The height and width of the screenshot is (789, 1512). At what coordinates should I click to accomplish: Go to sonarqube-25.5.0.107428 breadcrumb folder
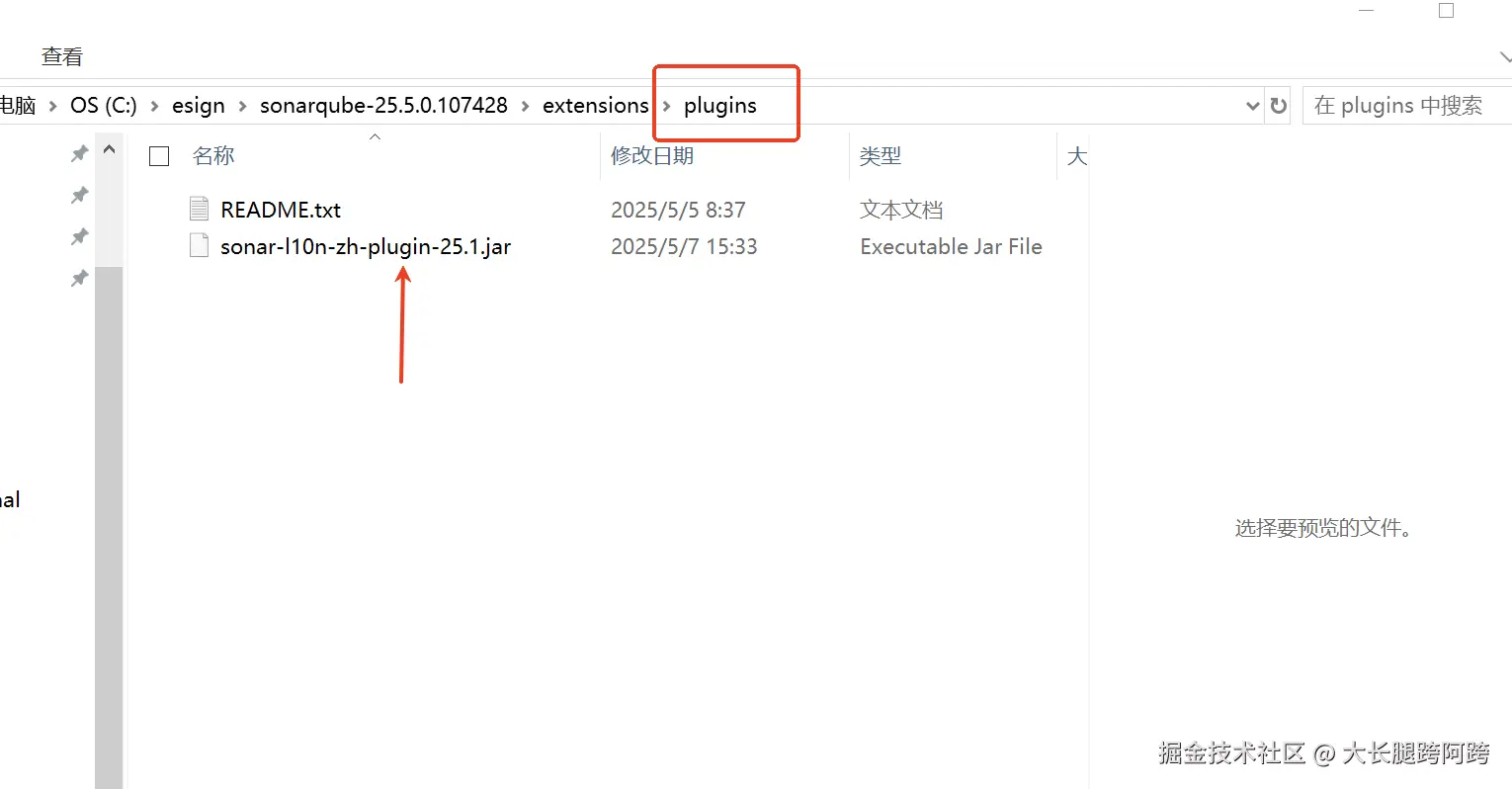pyautogui.click(x=383, y=106)
